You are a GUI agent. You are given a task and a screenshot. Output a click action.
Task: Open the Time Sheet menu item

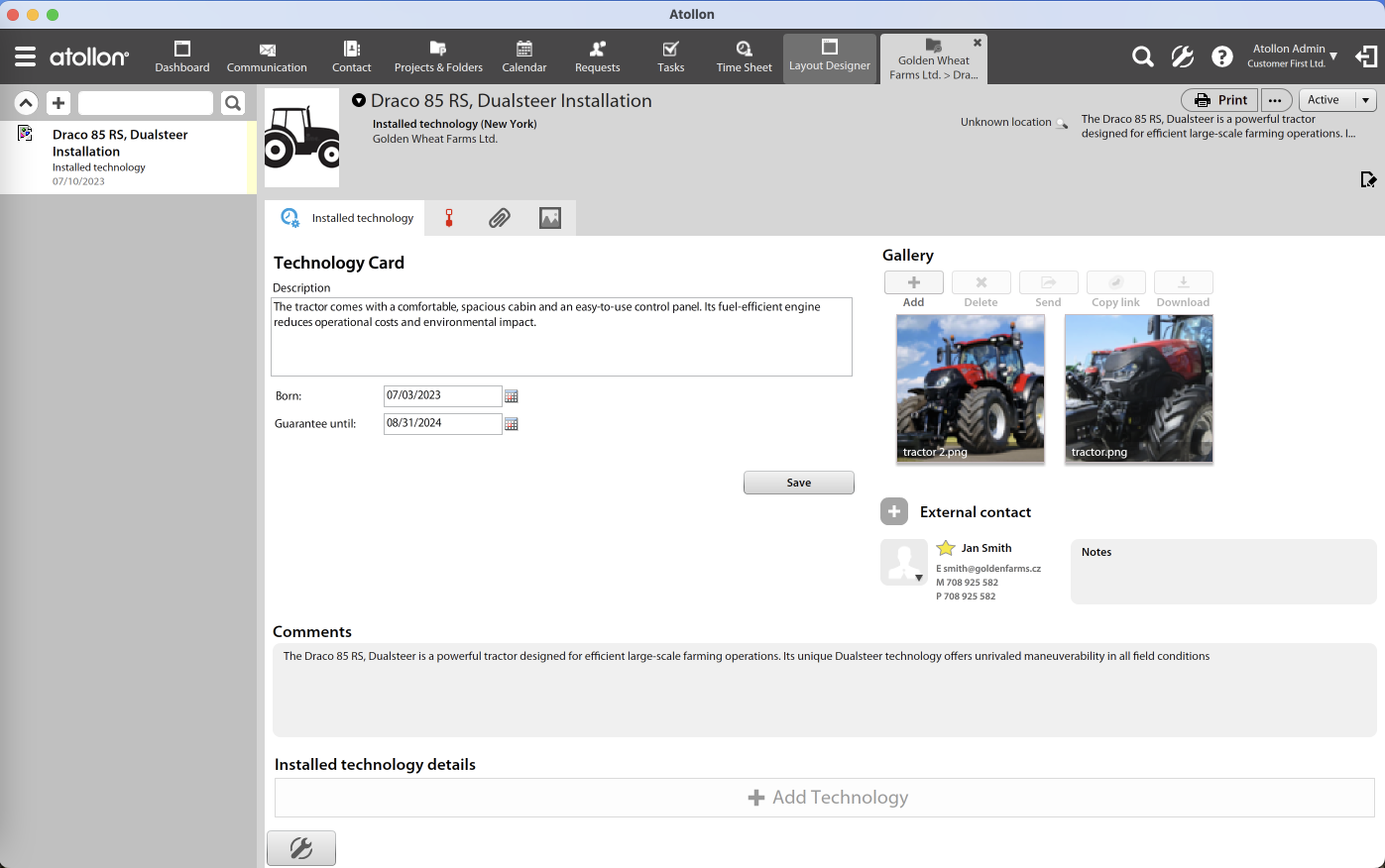[x=744, y=57]
